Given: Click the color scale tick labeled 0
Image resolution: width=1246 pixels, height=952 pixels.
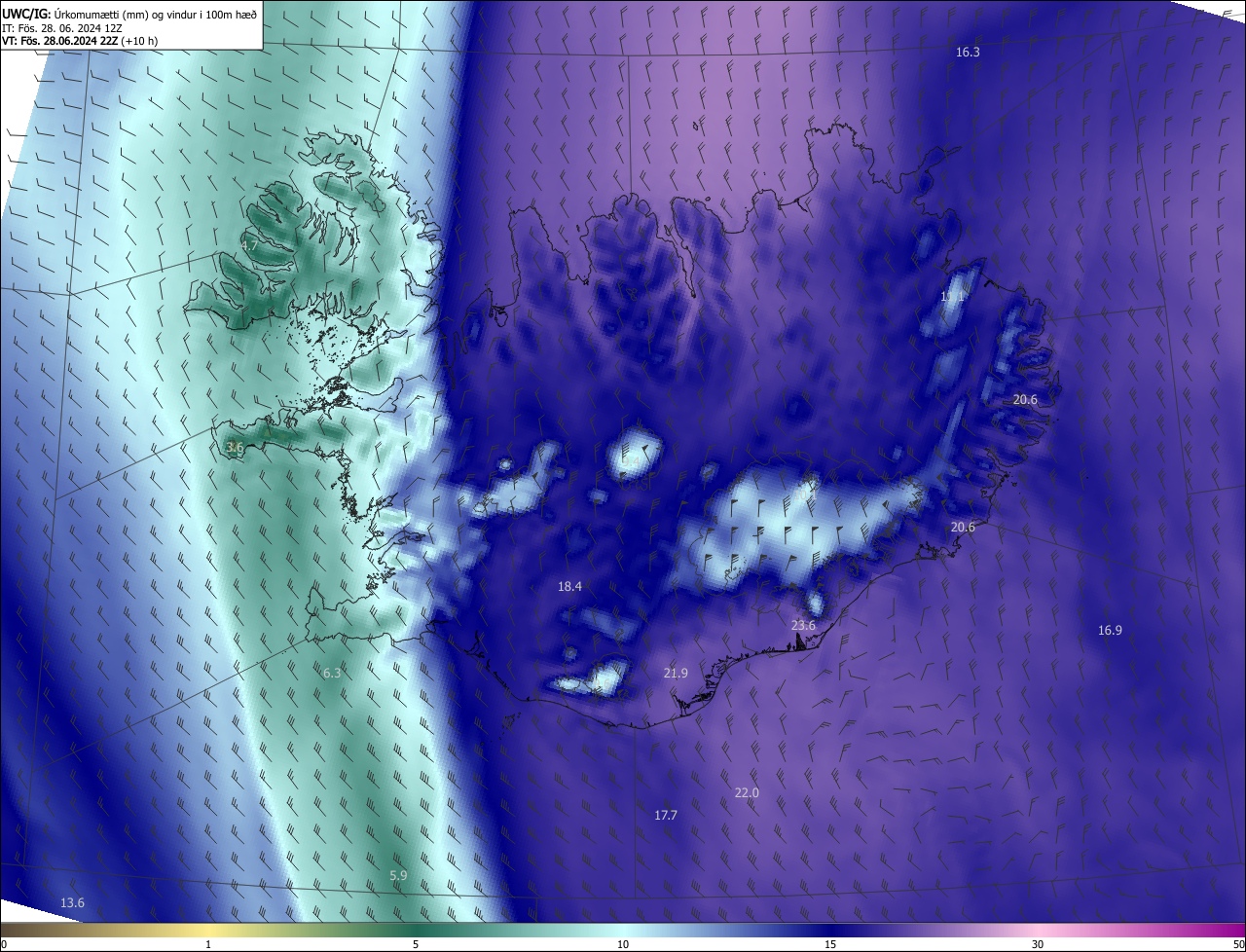Looking at the screenshot, I should [4, 945].
